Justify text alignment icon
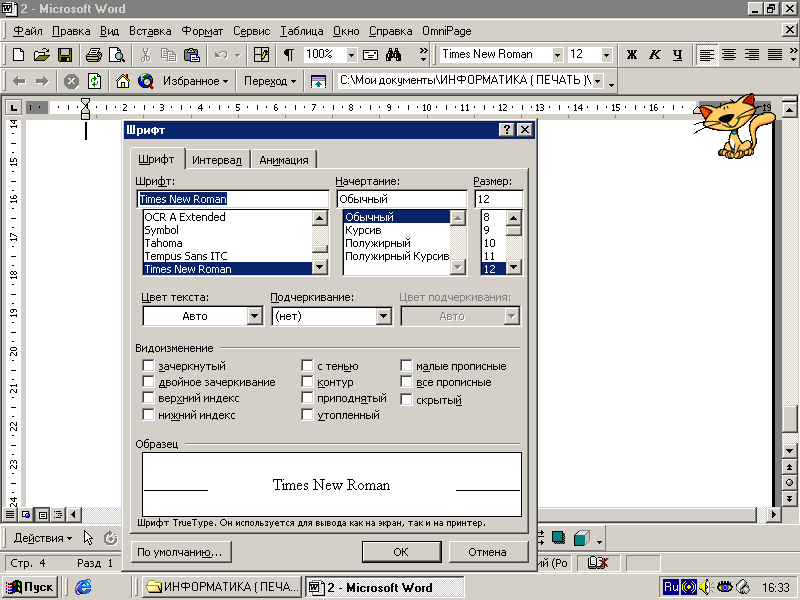 (775, 55)
